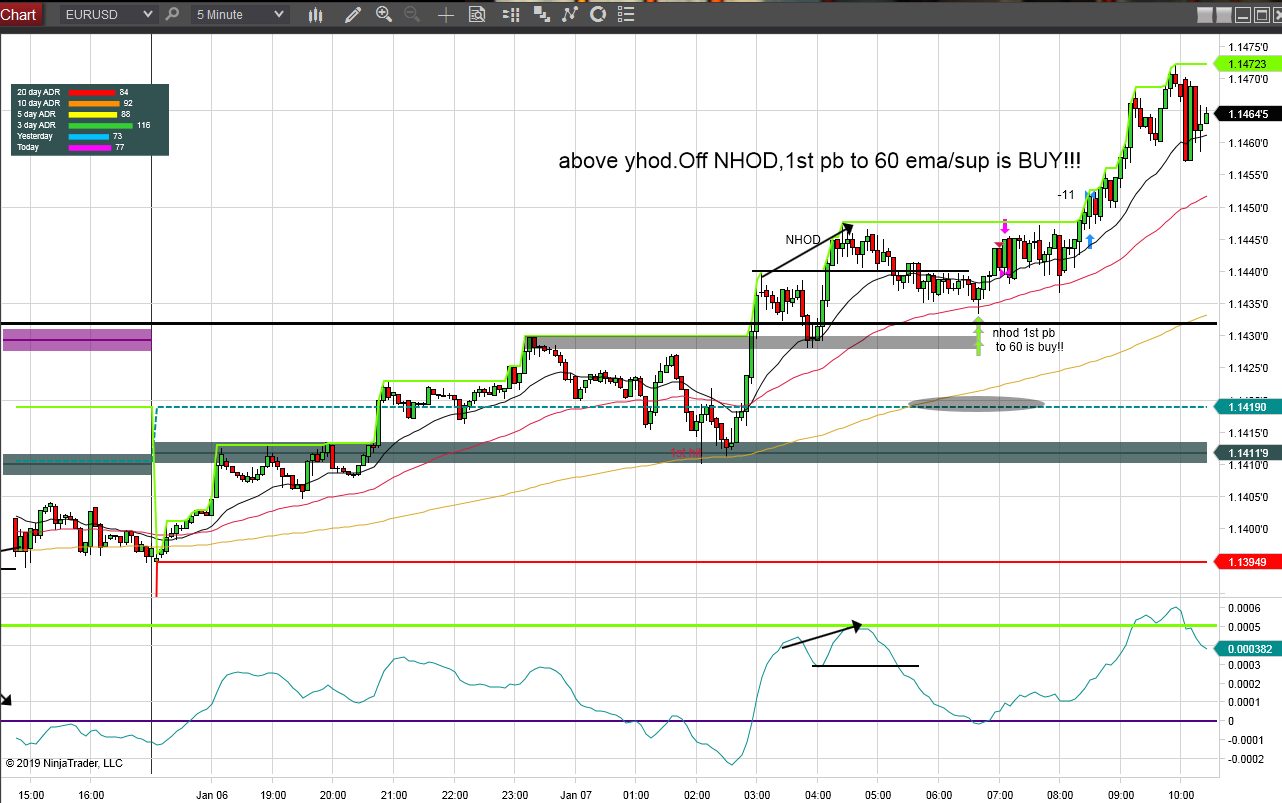
Task: Click the Jan 06 date label
Action: tap(211, 795)
